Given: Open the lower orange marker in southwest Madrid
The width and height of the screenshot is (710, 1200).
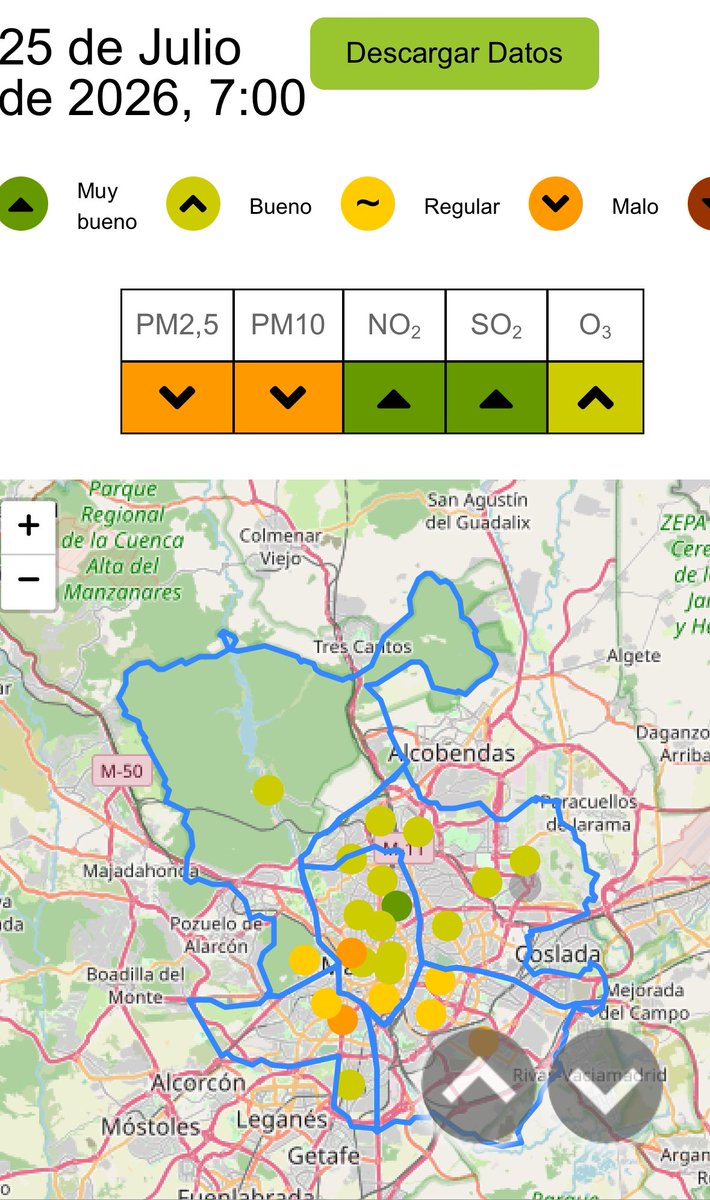Looking at the screenshot, I should [x=343, y=1020].
